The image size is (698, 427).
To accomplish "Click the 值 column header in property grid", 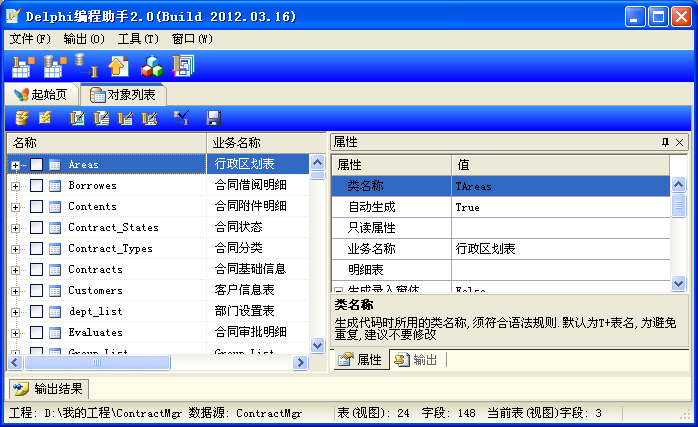I will click(x=560, y=165).
